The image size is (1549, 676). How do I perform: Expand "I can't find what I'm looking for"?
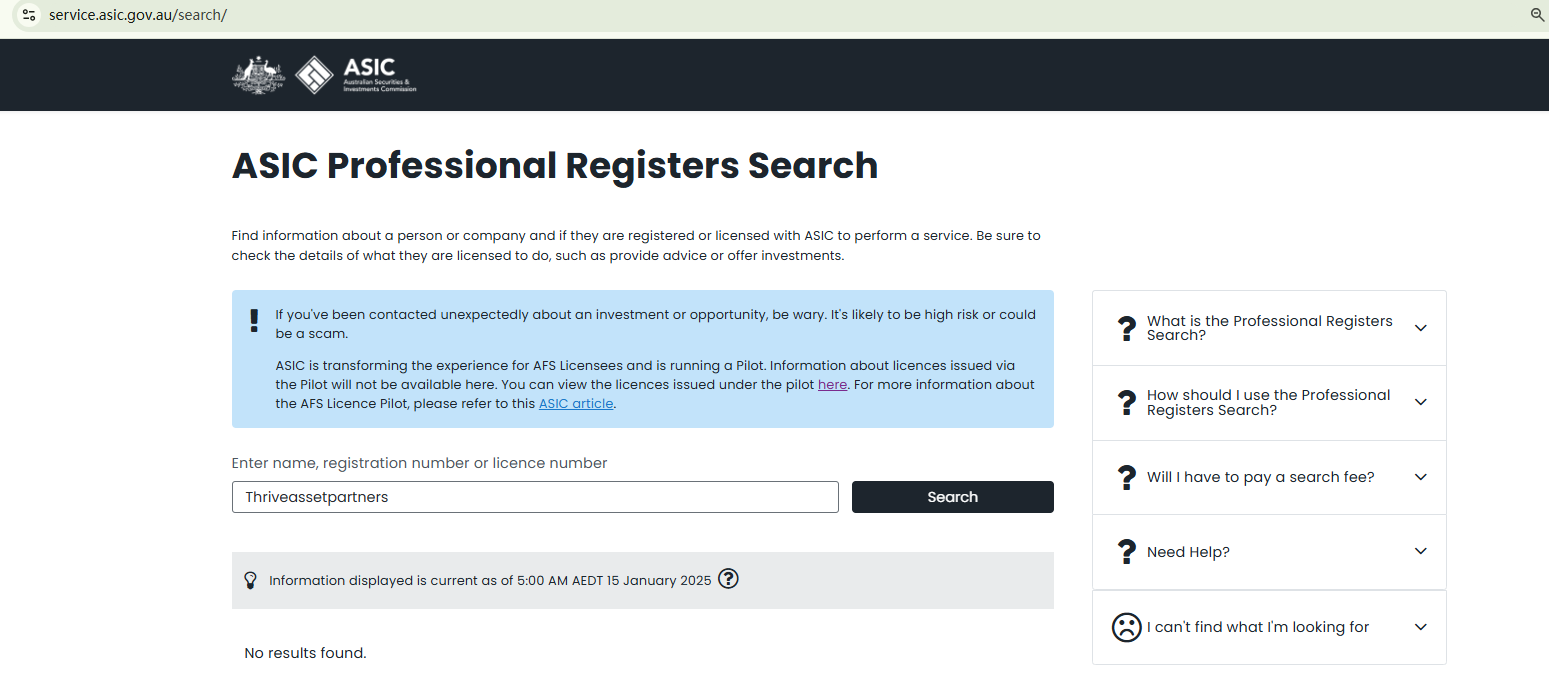click(x=1420, y=627)
